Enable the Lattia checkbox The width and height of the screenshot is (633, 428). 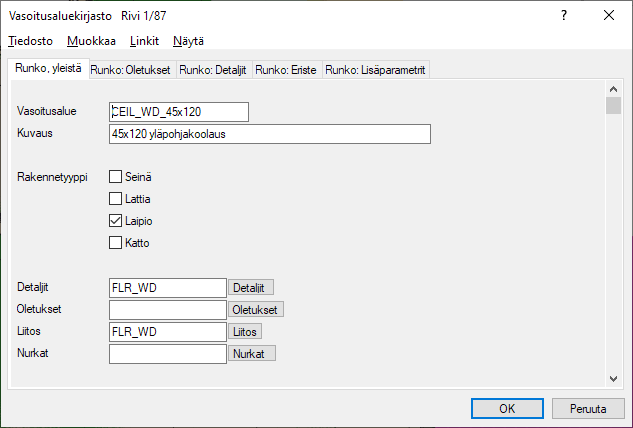(115, 199)
